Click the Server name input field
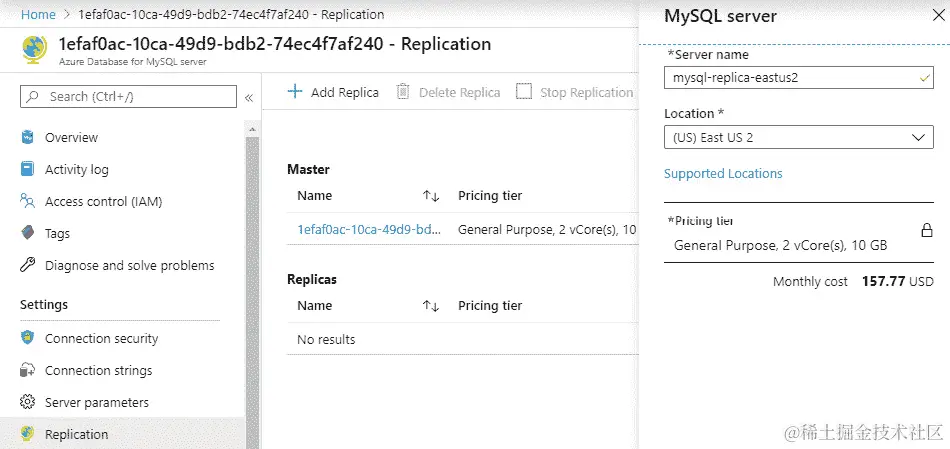This screenshot has height=449, width=950. [x=799, y=78]
